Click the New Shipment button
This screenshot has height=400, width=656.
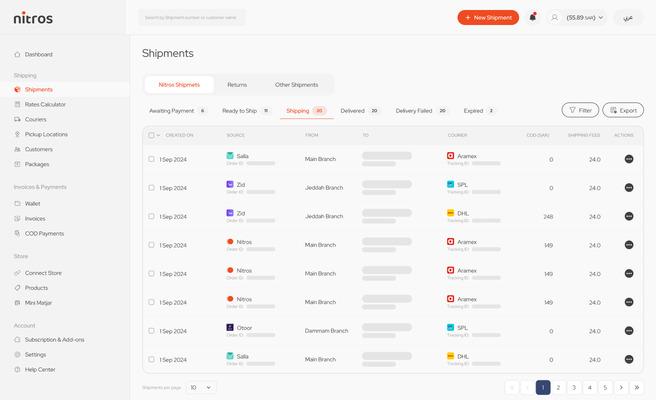click(x=488, y=17)
